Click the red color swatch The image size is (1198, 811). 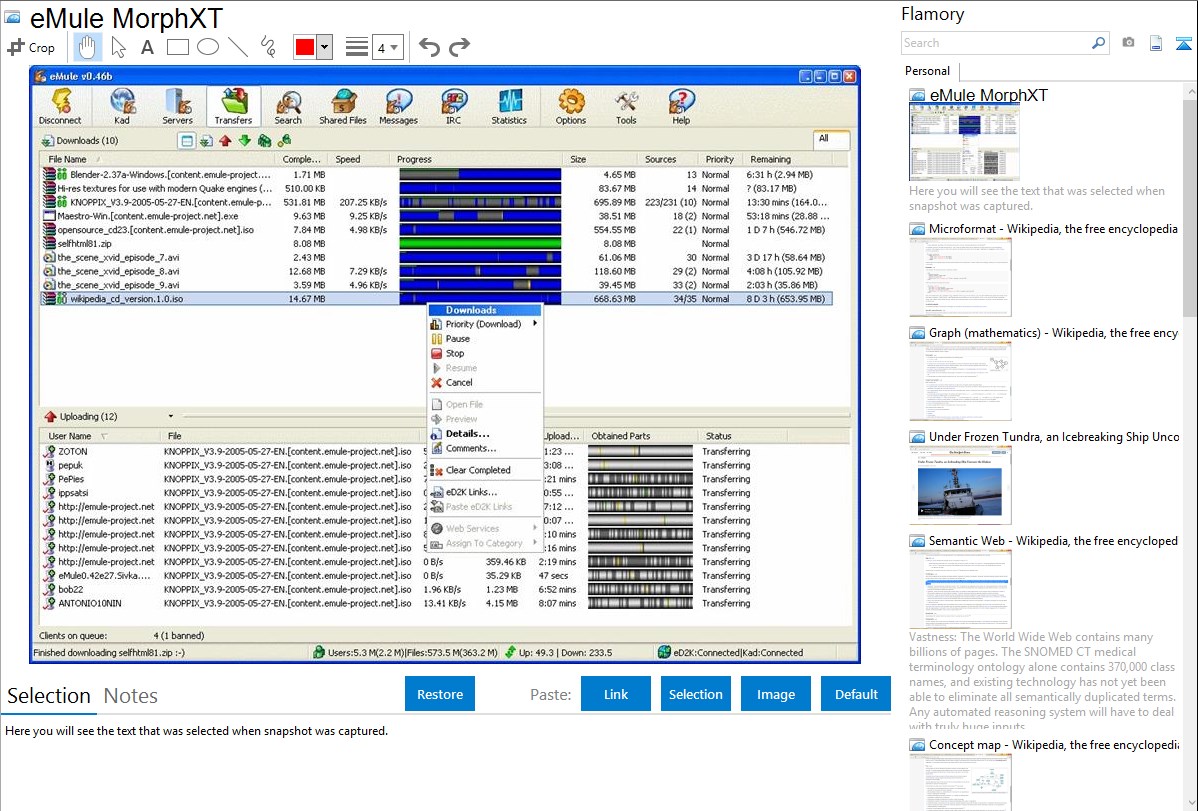point(305,47)
